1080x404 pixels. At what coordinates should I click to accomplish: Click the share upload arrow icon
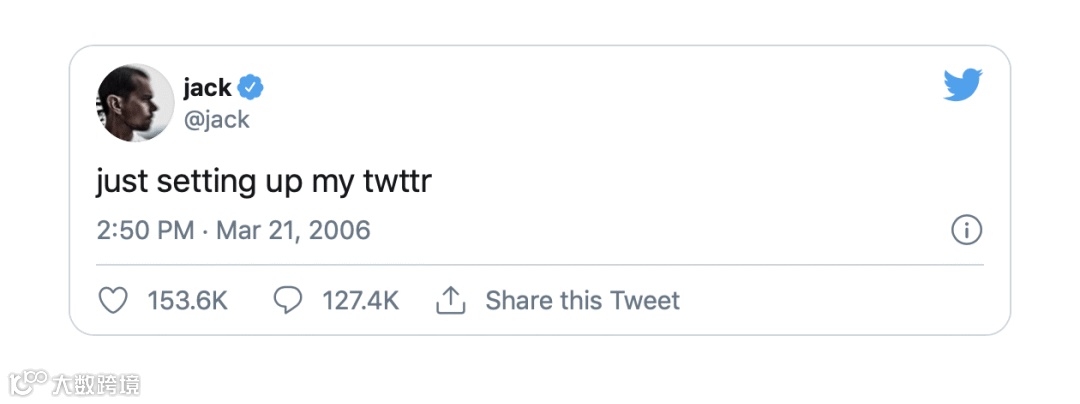pos(452,300)
